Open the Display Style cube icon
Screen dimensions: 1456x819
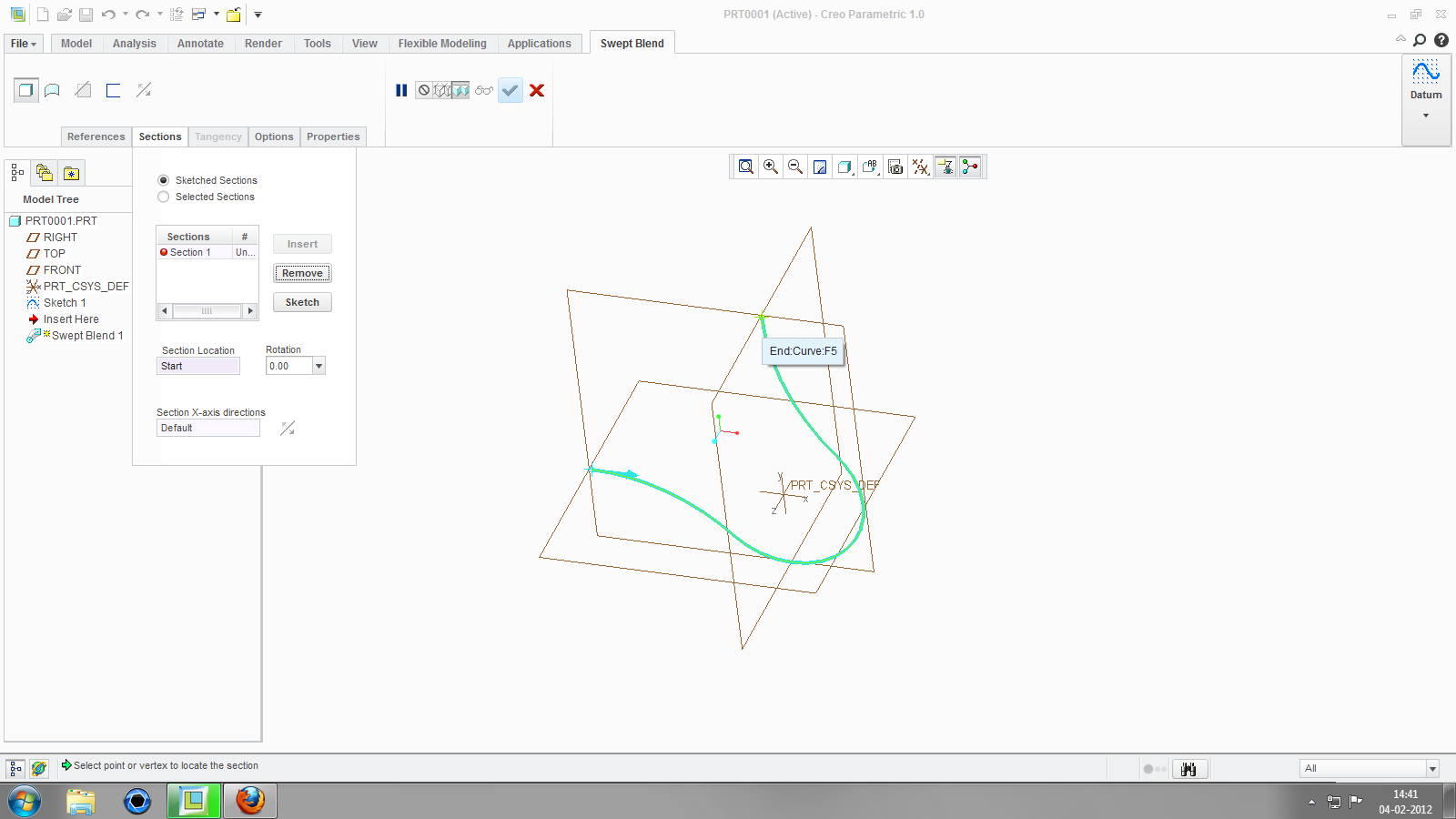(x=844, y=167)
